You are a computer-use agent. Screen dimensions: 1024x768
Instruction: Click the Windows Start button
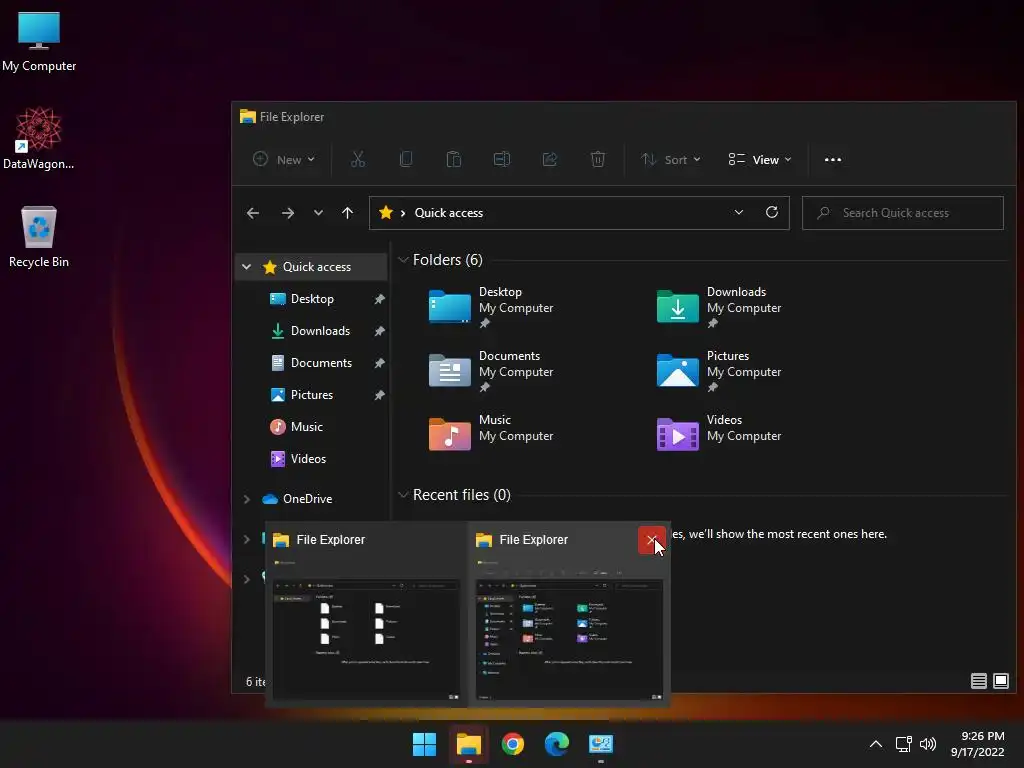click(x=424, y=744)
